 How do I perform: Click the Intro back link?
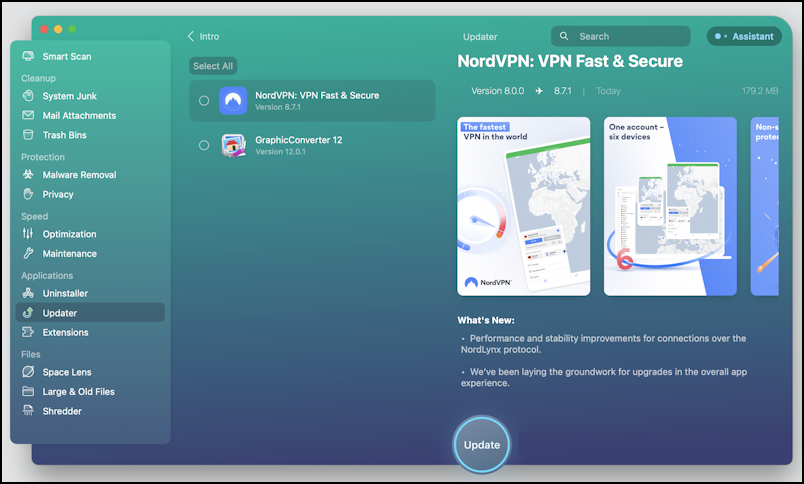pos(209,36)
